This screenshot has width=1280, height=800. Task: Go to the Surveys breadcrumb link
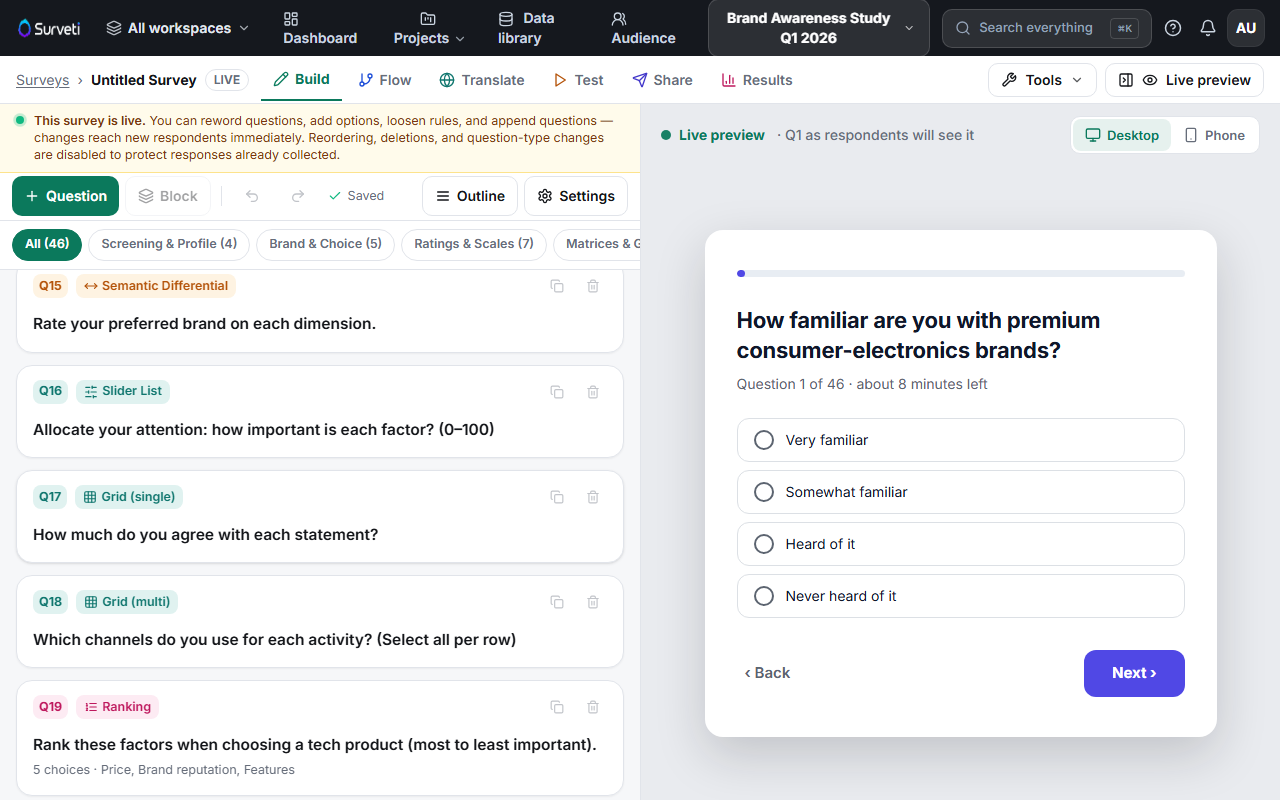point(43,80)
